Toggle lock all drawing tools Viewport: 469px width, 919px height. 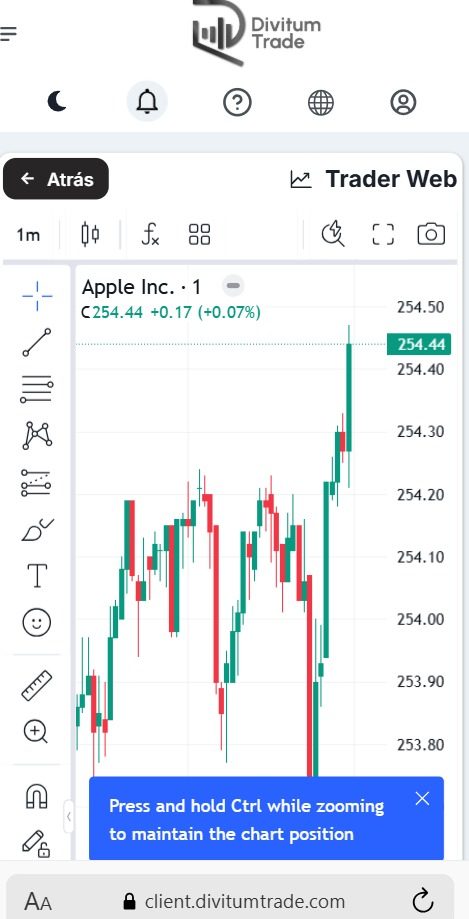tap(36, 843)
